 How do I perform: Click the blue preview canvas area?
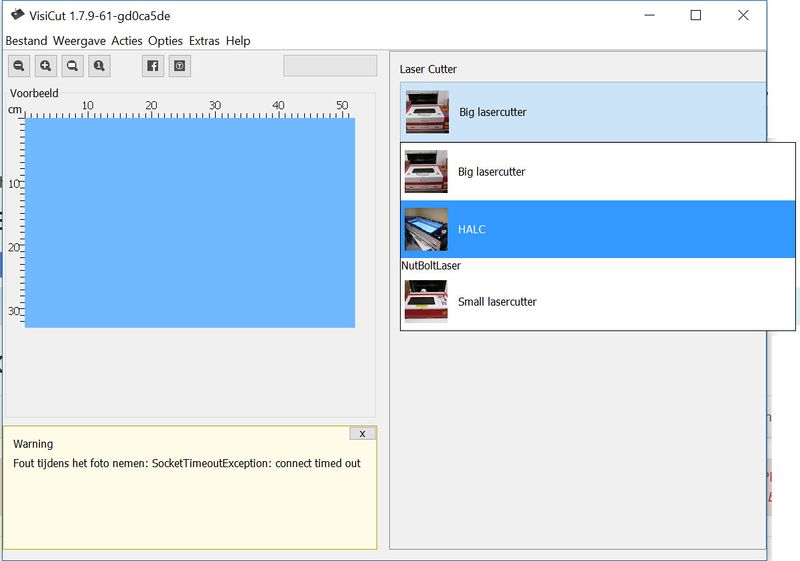pos(190,222)
